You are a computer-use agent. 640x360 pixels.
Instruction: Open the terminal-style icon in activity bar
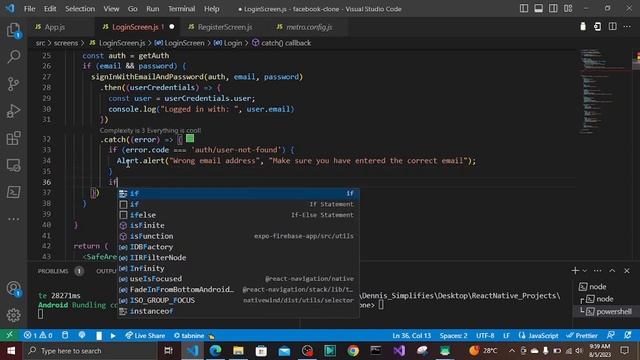[13, 192]
